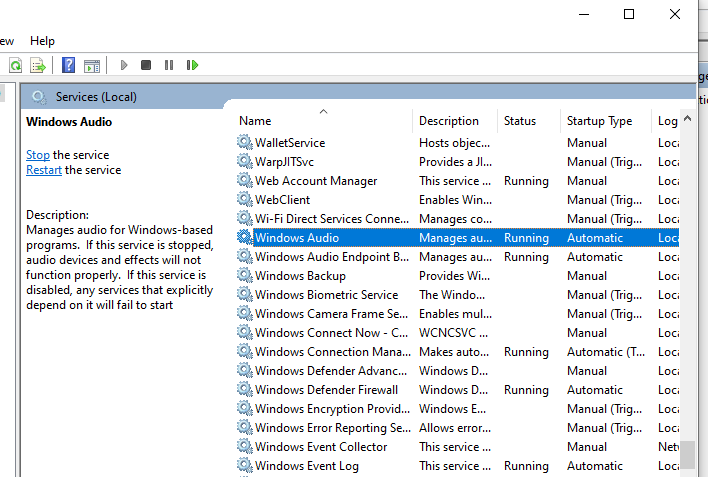The height and width of the screenshot is (477, 708).
Task: Click the Restart the service link
Action: click(44, 170)
